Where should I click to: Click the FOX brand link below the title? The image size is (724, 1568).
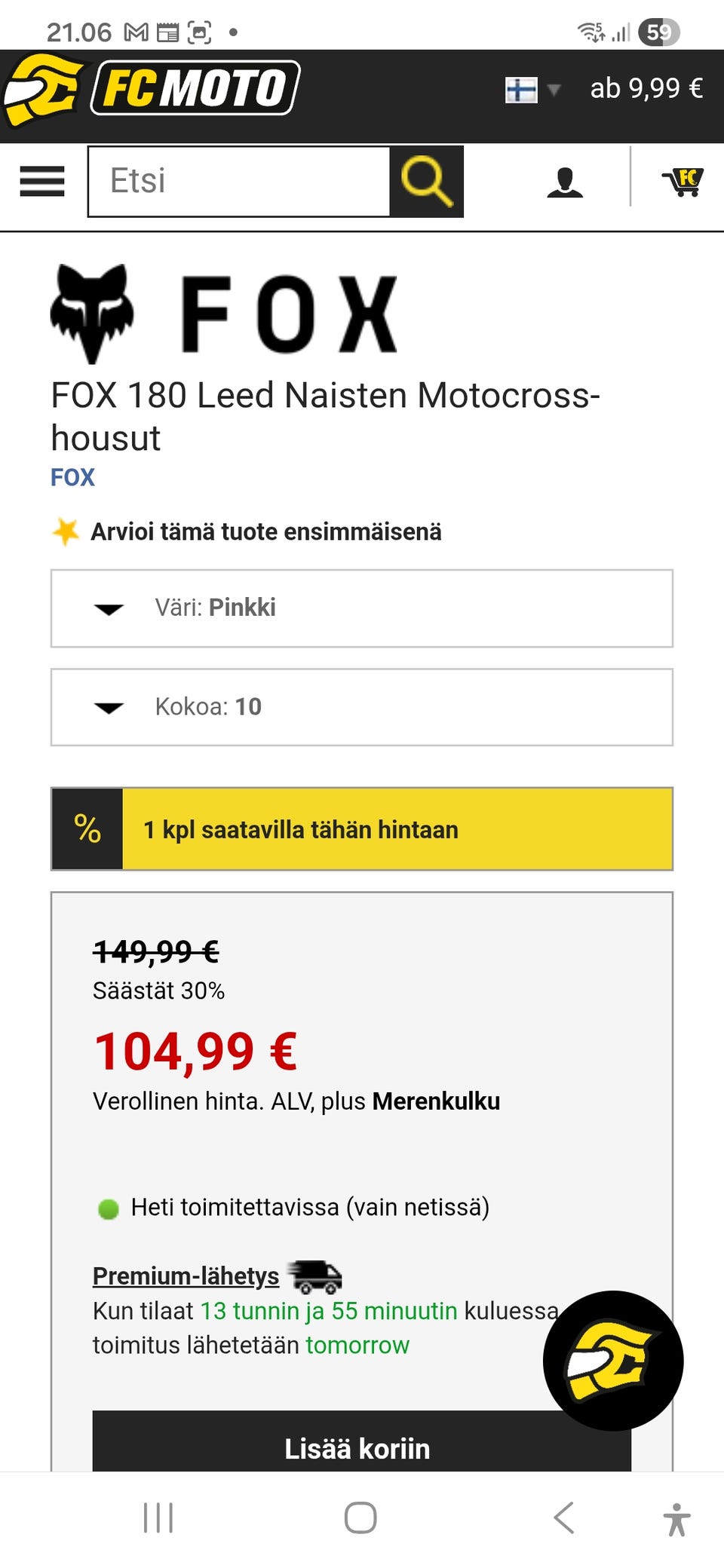pos(72,476)
